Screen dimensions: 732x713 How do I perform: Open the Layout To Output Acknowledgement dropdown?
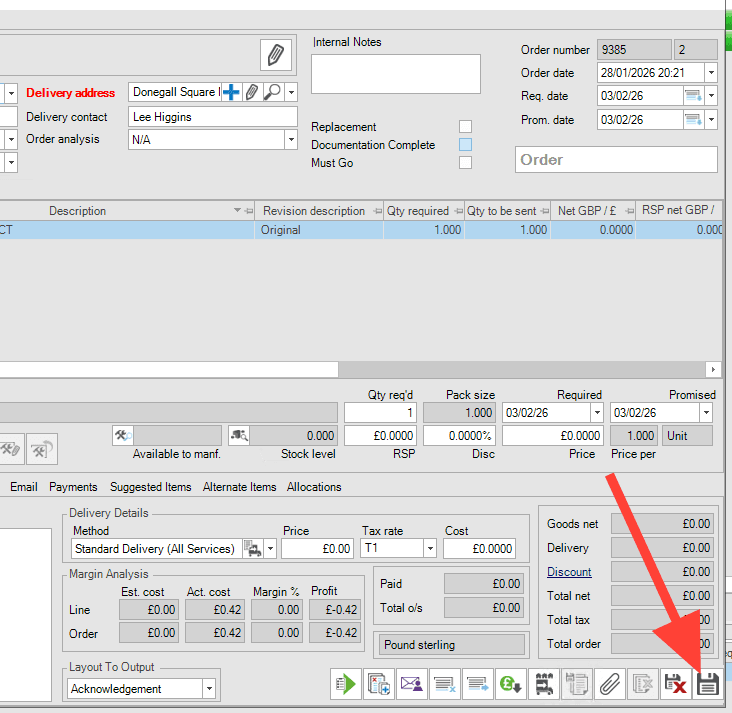pos(209,689)
